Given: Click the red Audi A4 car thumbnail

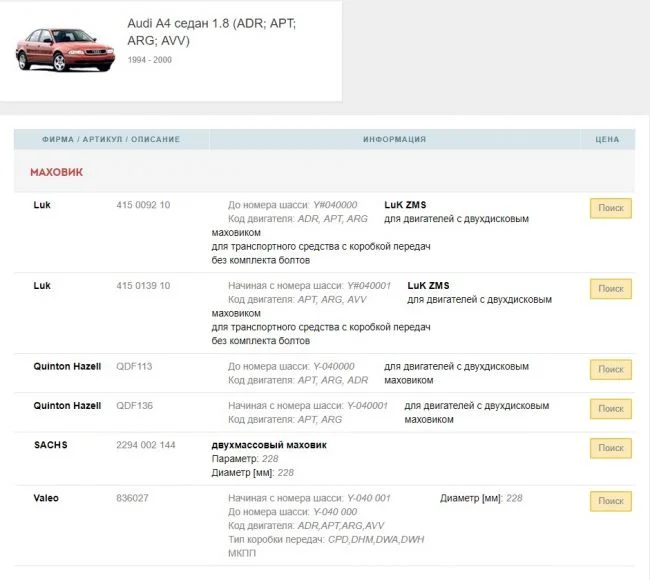Looking at the screenshot, I should tap(51, 49).
